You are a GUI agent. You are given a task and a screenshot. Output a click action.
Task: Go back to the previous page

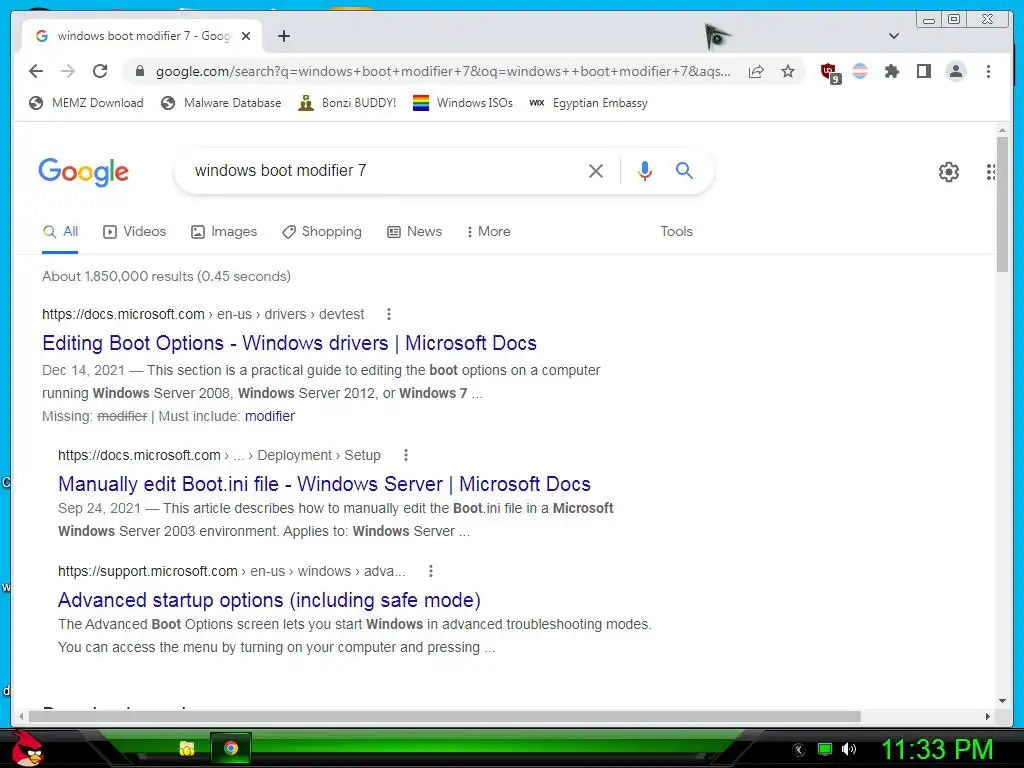[x=36, y=71]
